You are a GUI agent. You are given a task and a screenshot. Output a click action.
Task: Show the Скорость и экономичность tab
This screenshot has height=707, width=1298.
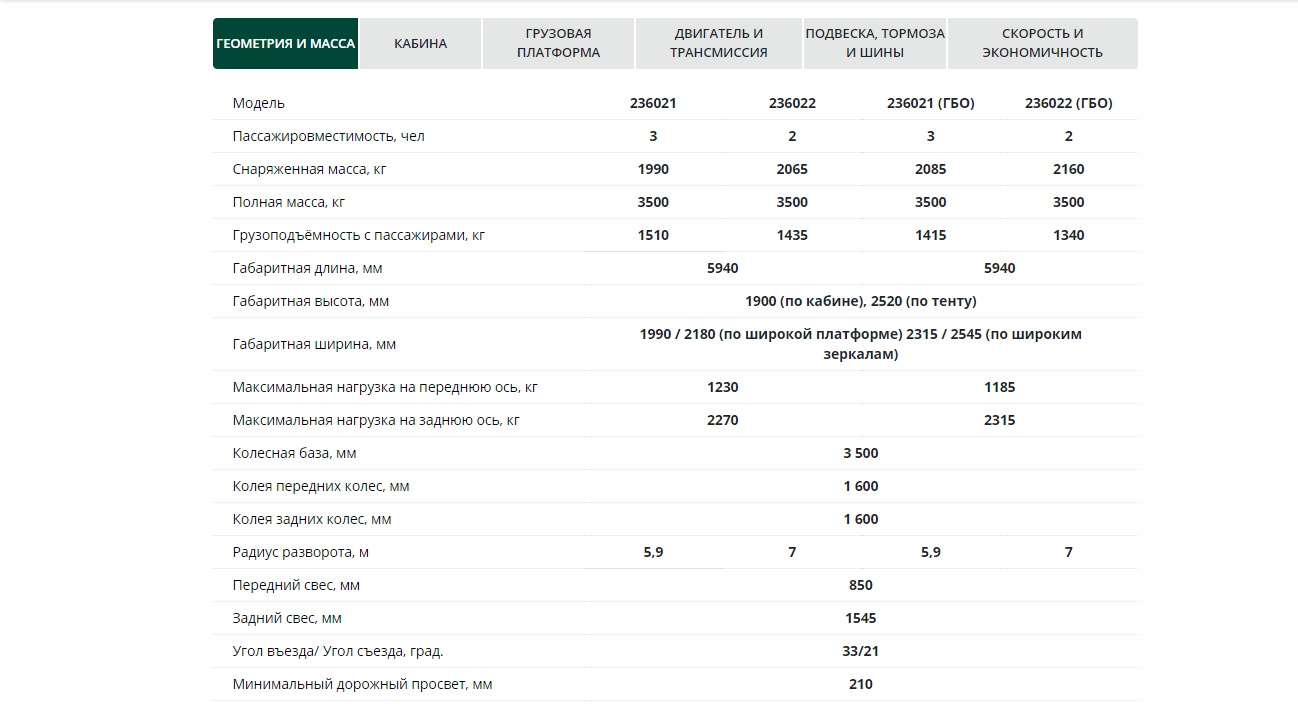(x=1042, y=44)
